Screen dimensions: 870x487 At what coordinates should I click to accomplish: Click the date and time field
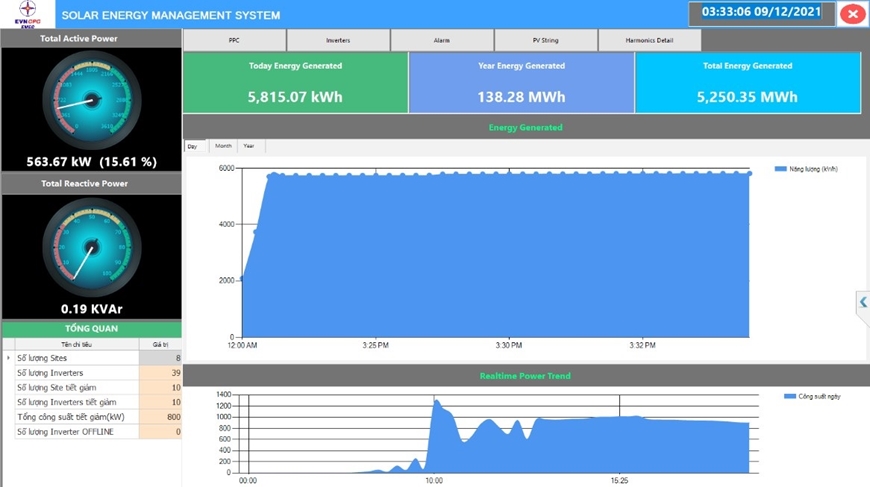[761, 13]
